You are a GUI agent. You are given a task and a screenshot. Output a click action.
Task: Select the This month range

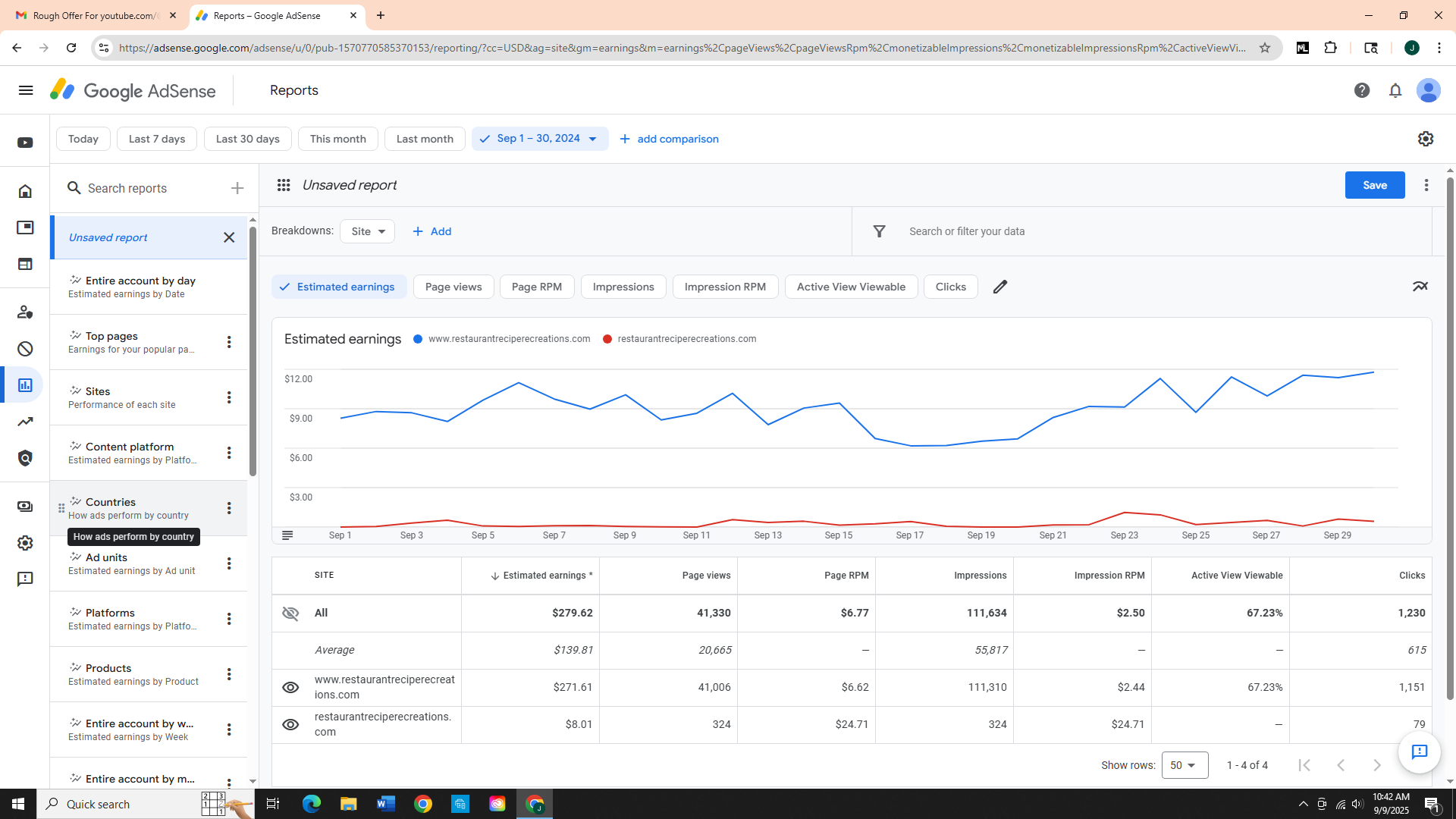[338, 139]
